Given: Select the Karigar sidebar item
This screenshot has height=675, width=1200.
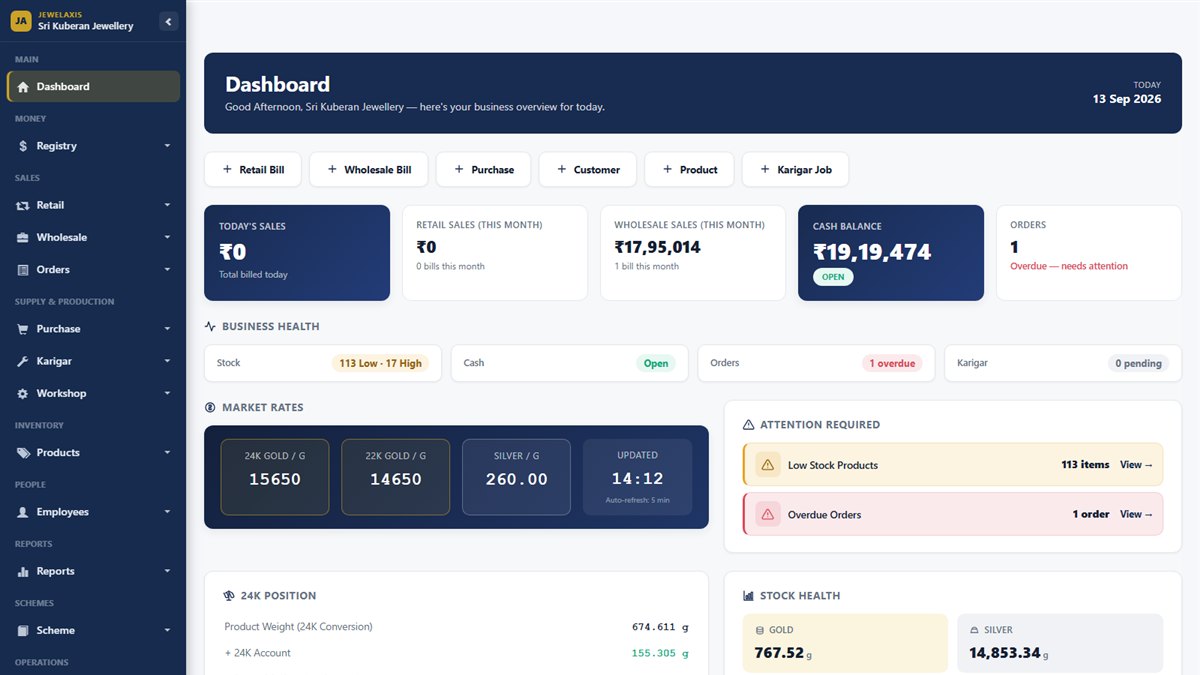Looking at the screenshot, I should 93,361.
